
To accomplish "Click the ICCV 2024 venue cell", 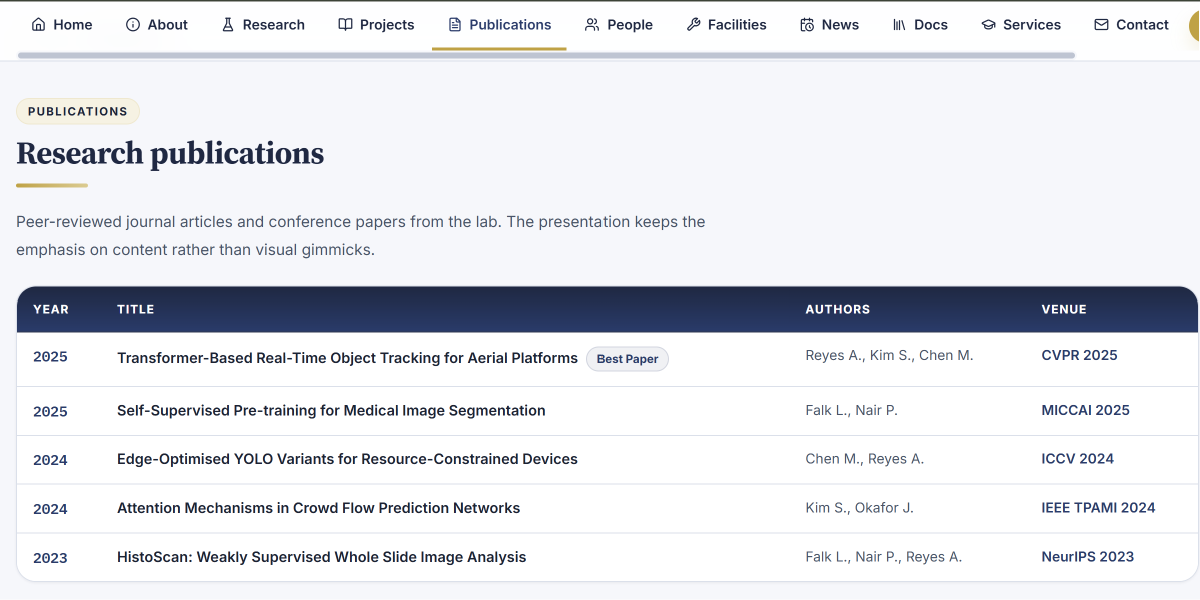I will (1077, 459).
